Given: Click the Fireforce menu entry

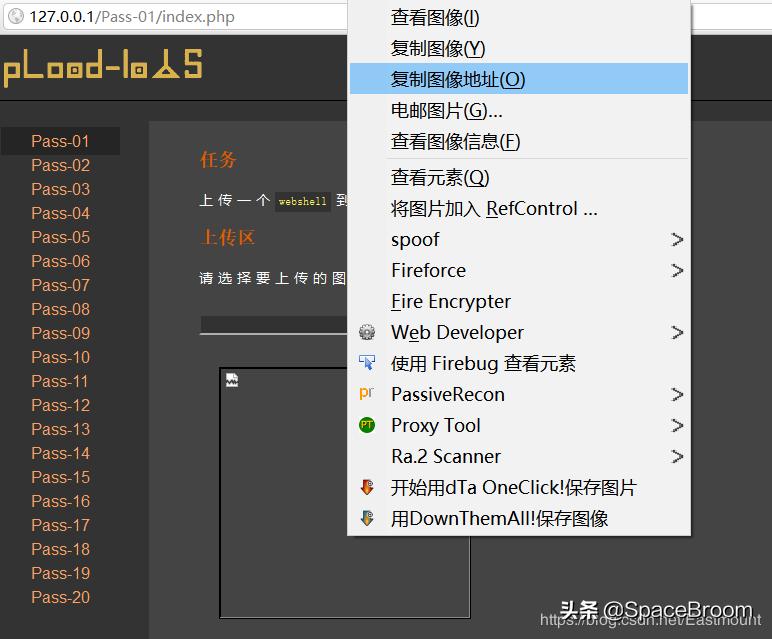Looking at the screenshot, I should (x=519, y=270).
